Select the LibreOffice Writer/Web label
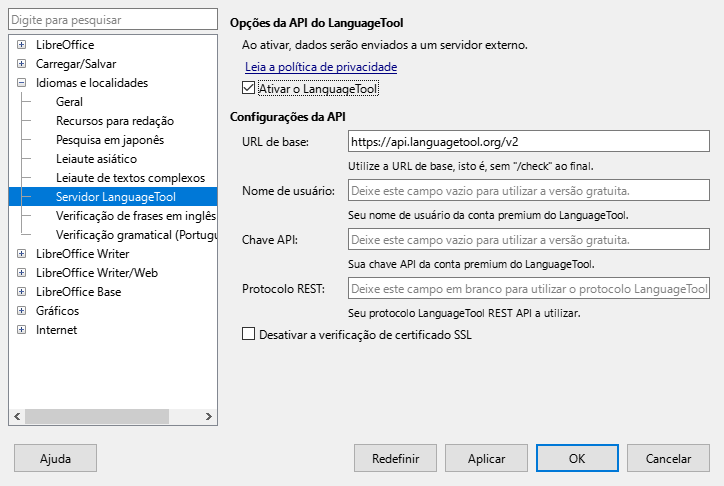The height and width of the screenshot is (486, 724). [97, 273]
